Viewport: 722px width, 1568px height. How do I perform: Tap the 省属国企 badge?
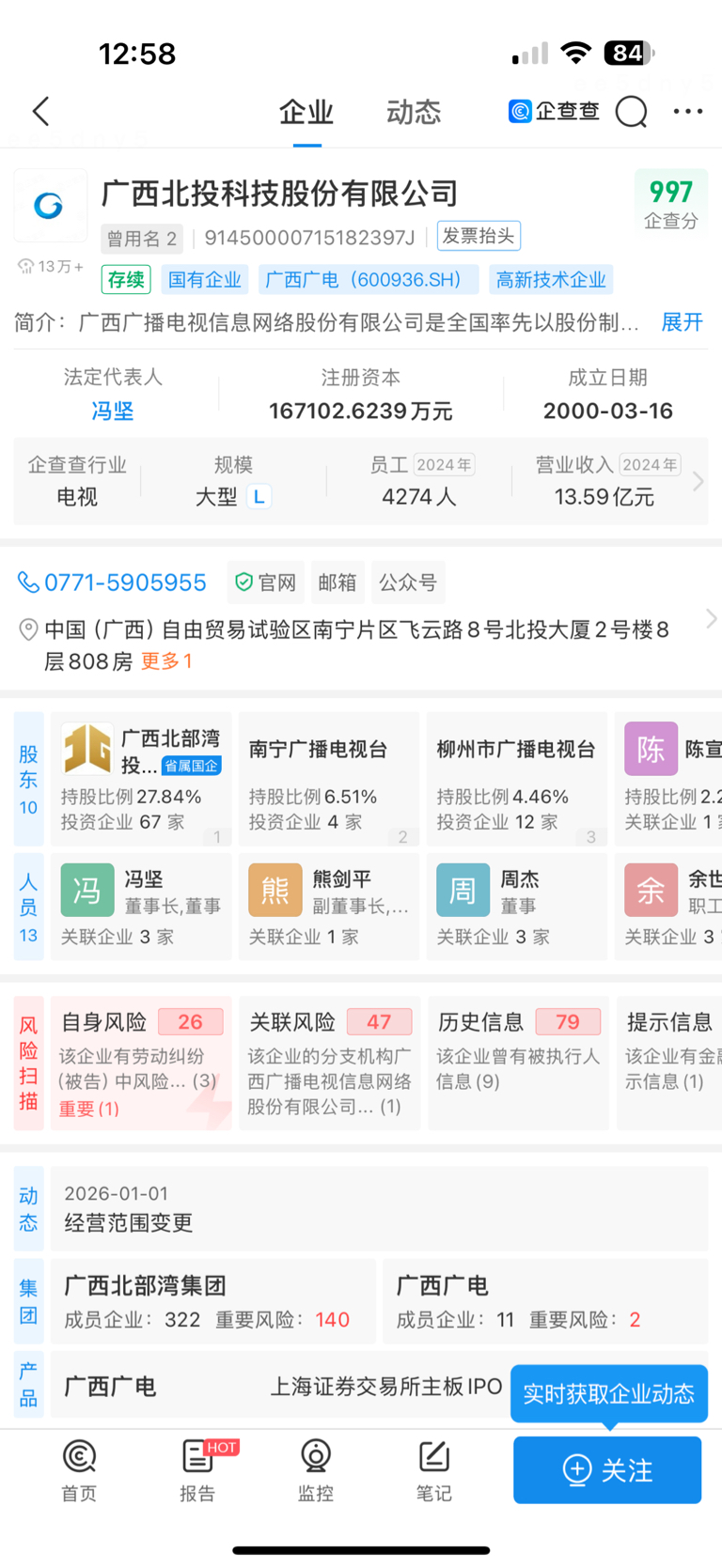click(192, 766)
